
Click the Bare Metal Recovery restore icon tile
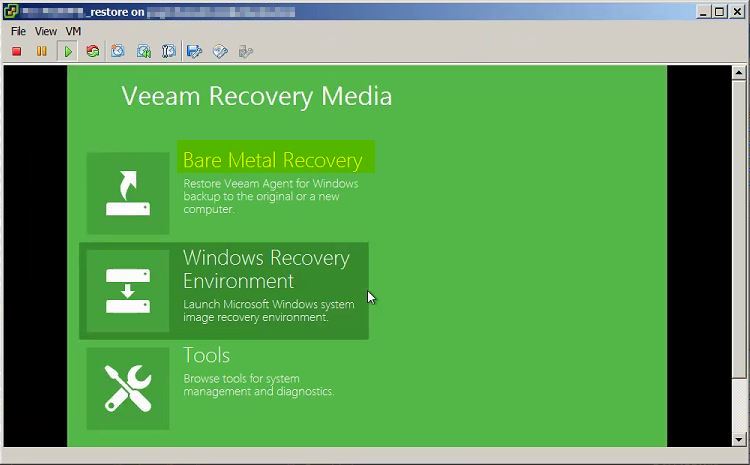128,193
